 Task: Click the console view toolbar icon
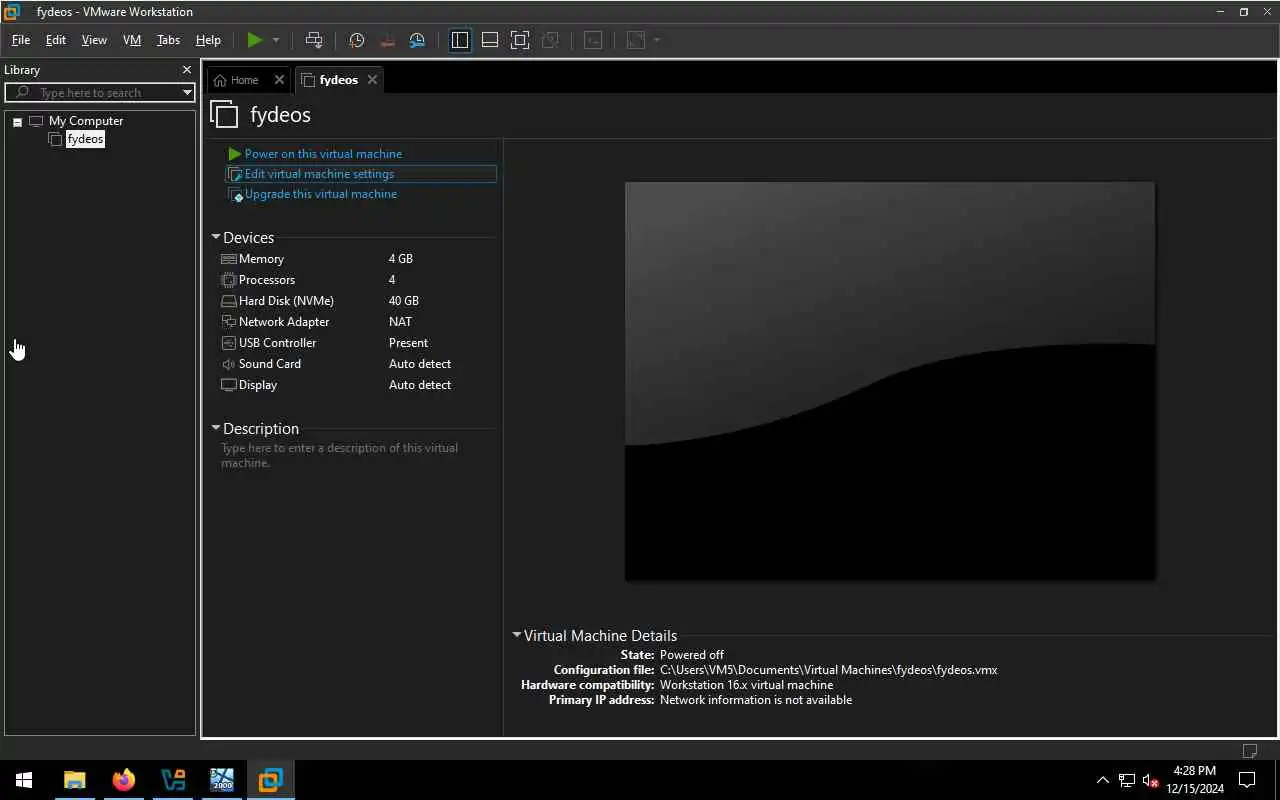pyautogui.click(x=593, y=40)
